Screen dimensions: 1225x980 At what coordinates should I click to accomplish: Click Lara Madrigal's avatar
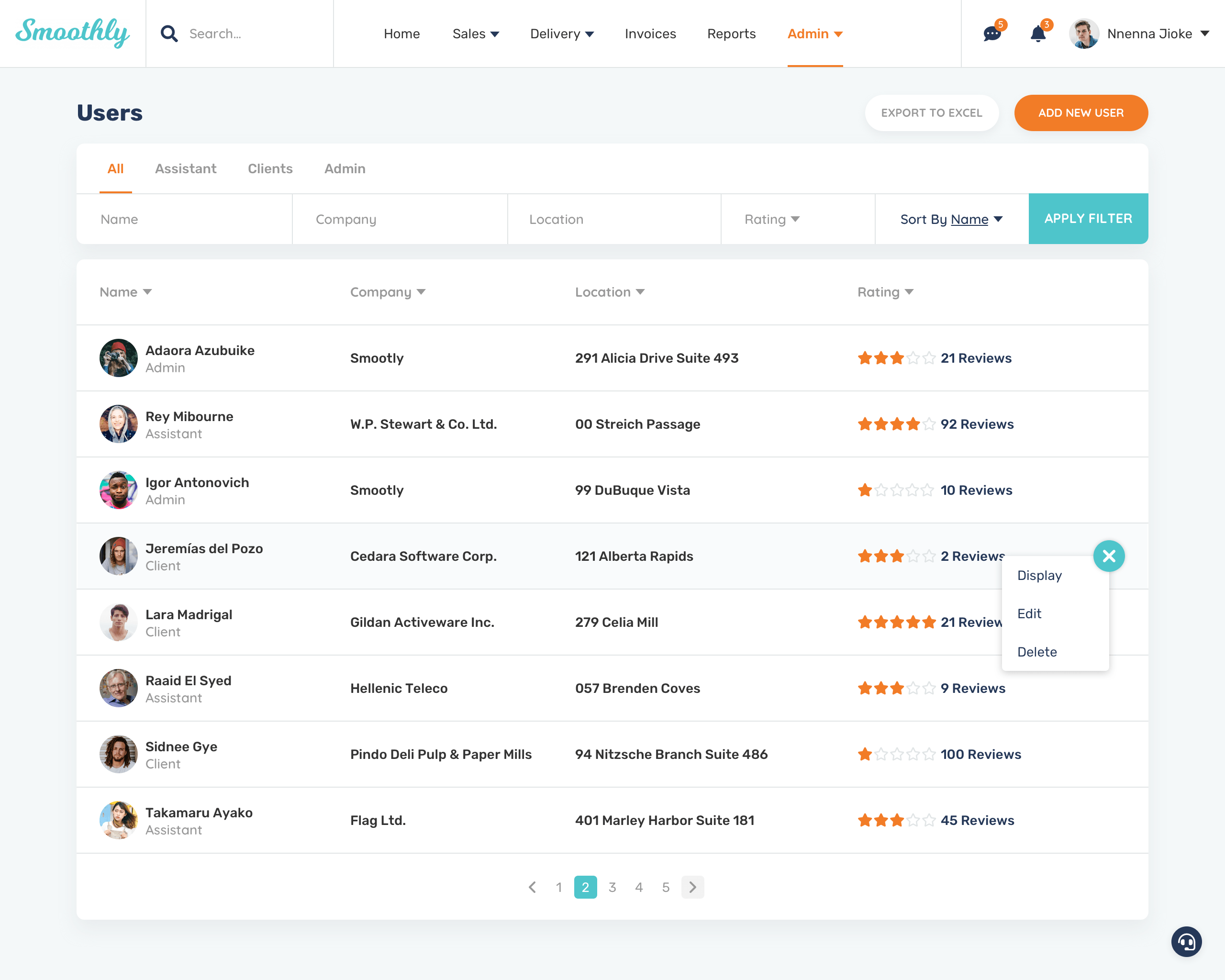click(x=118, y=622)
